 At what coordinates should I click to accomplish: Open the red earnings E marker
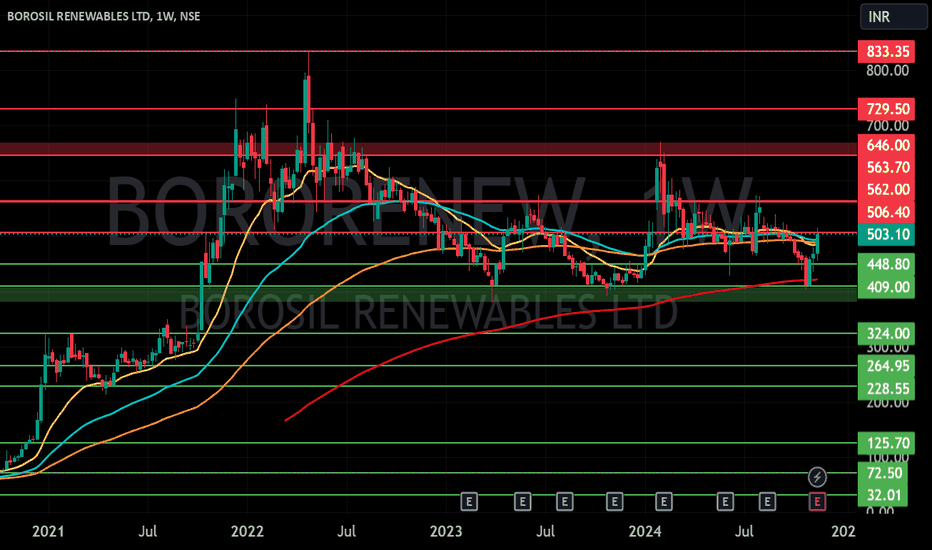click(817, 502)
